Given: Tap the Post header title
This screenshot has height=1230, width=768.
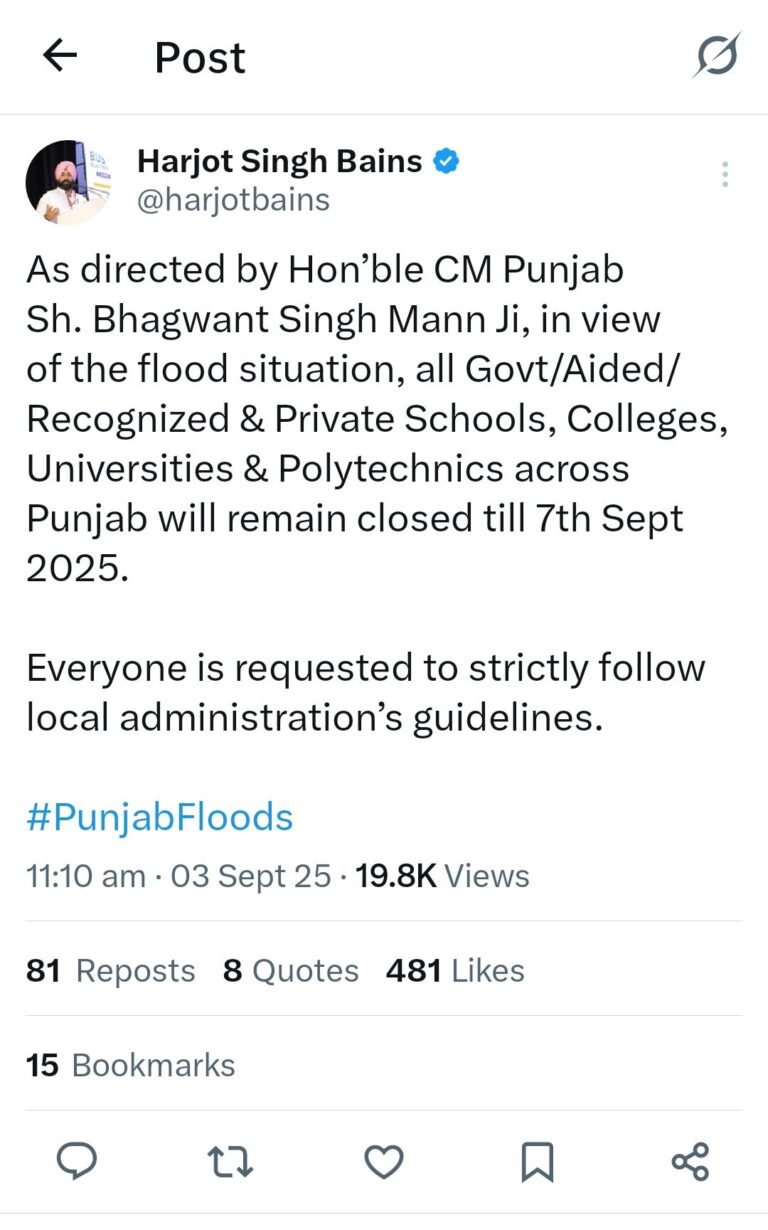Looking at the screenshot, I should point(199,58).
